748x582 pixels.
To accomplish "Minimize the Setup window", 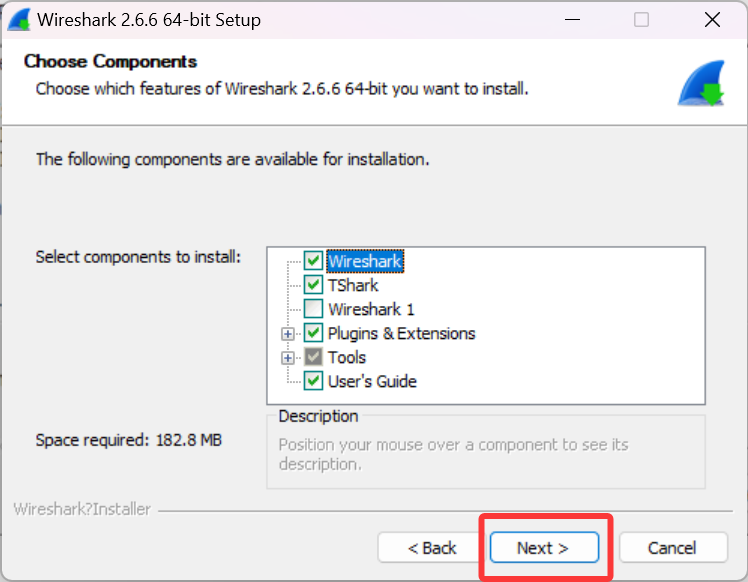I will pyautogui.click(x=572, y=20).
